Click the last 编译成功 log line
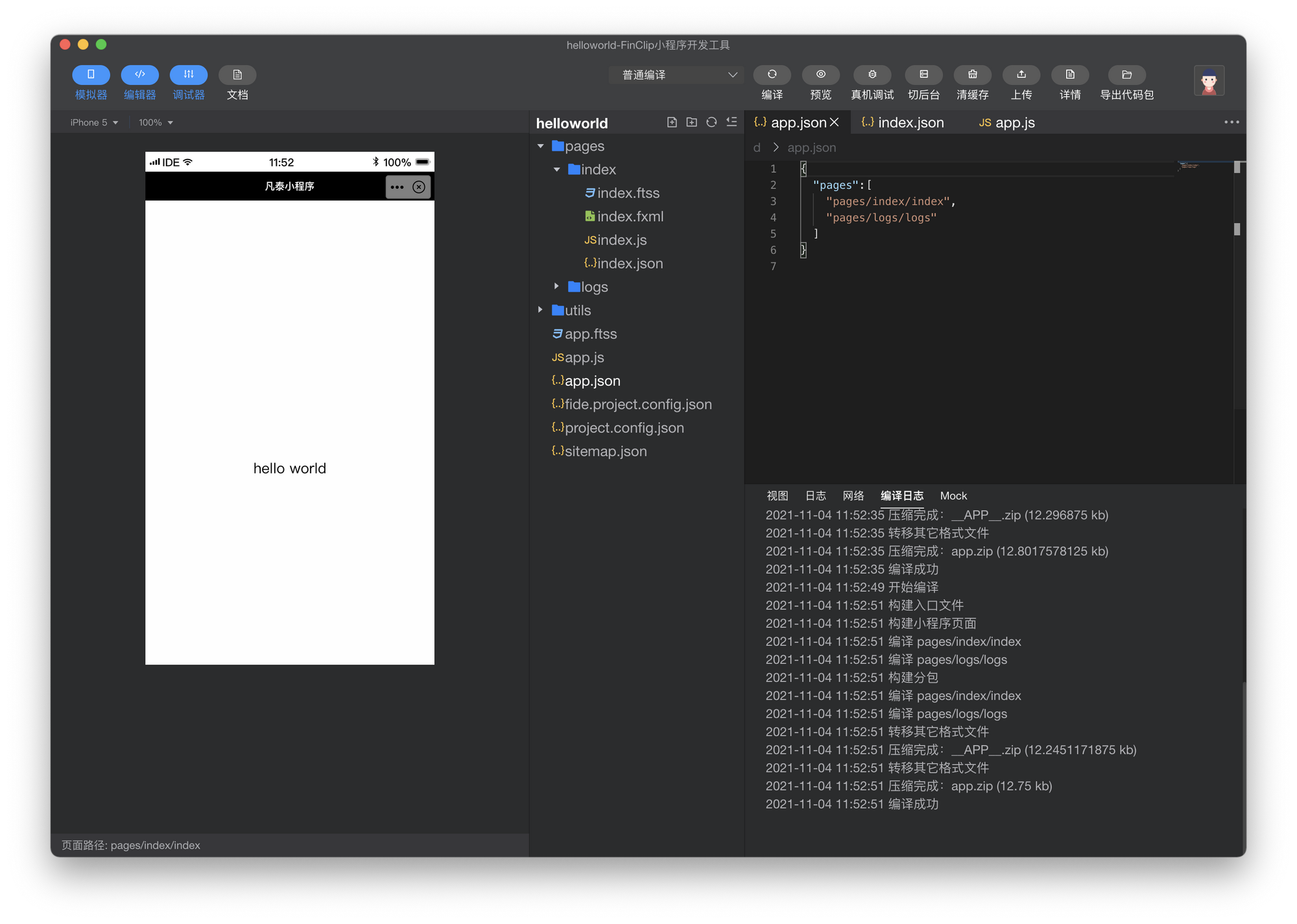The height and width of the screenshot is (924, 1297). (851, 804)
